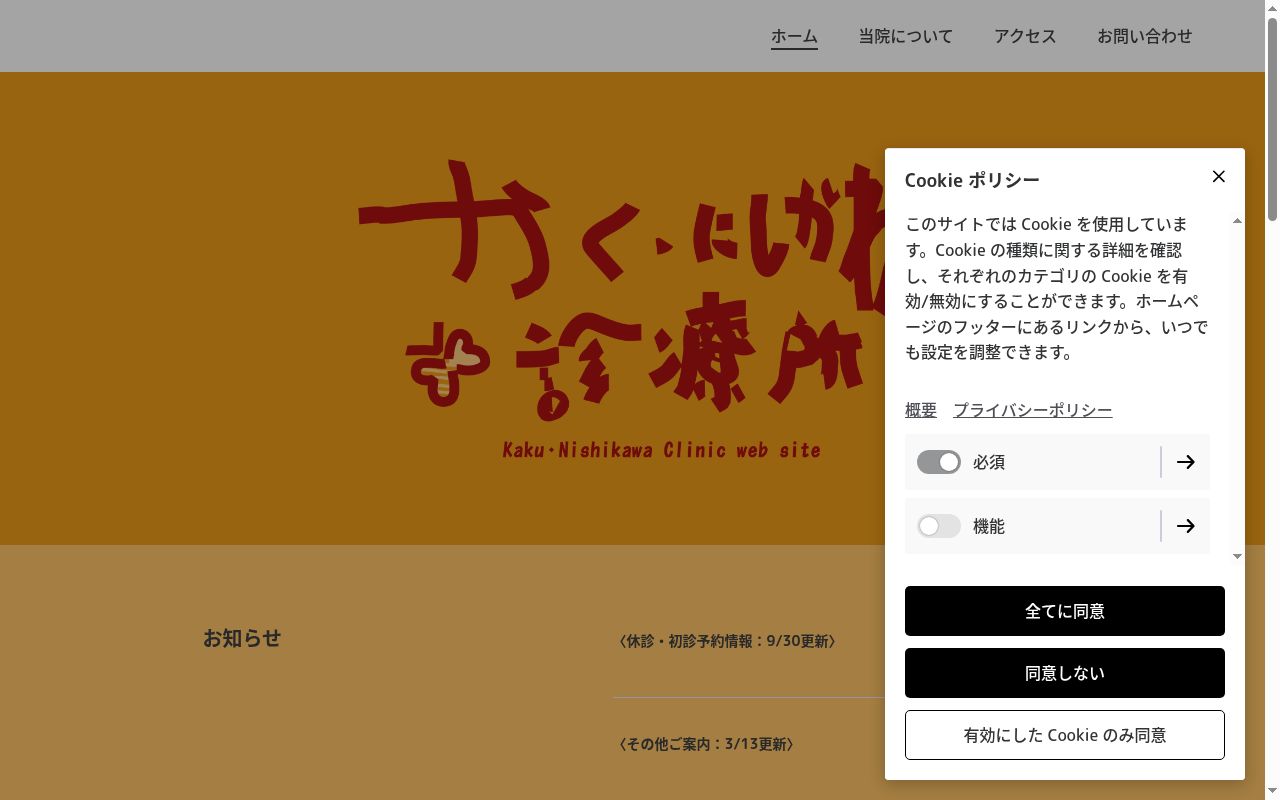Open the アクセス menu item
The height and width of the screenshot is (800, 1280).
coord(1025,36)
